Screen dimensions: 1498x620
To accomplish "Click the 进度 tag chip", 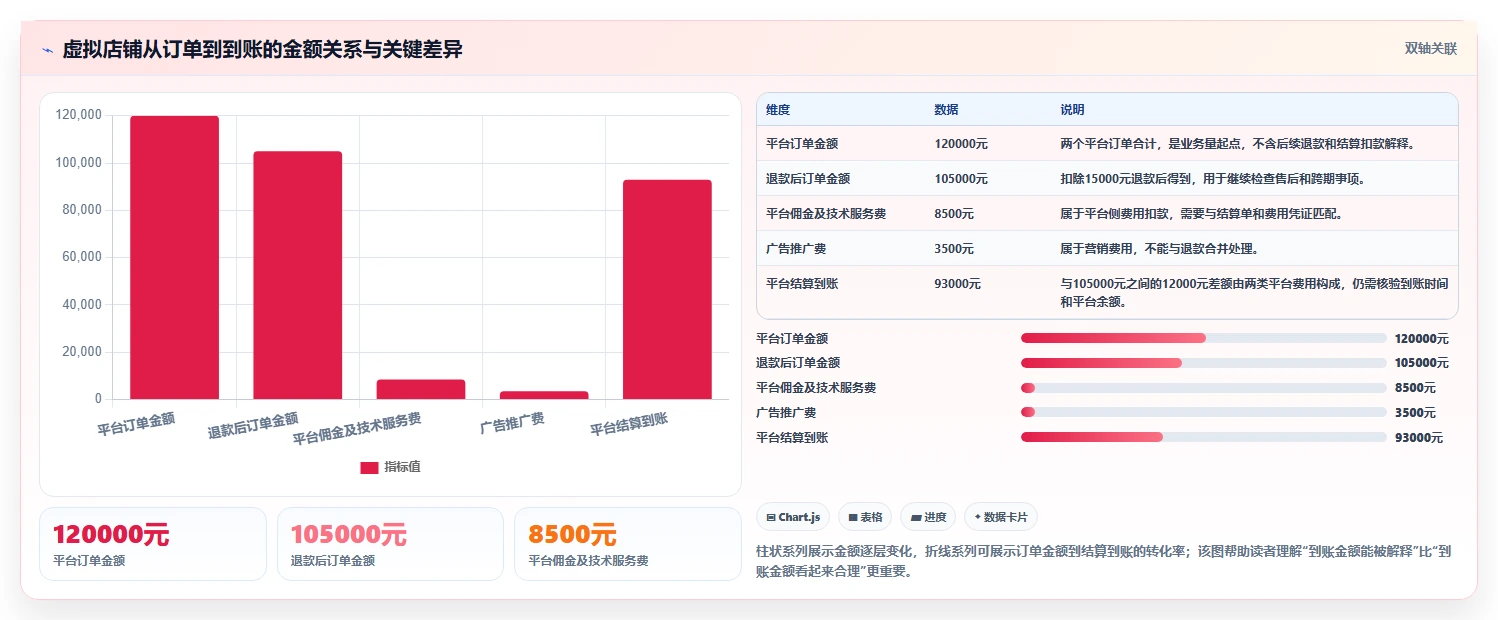I will [x=928, y=517].
